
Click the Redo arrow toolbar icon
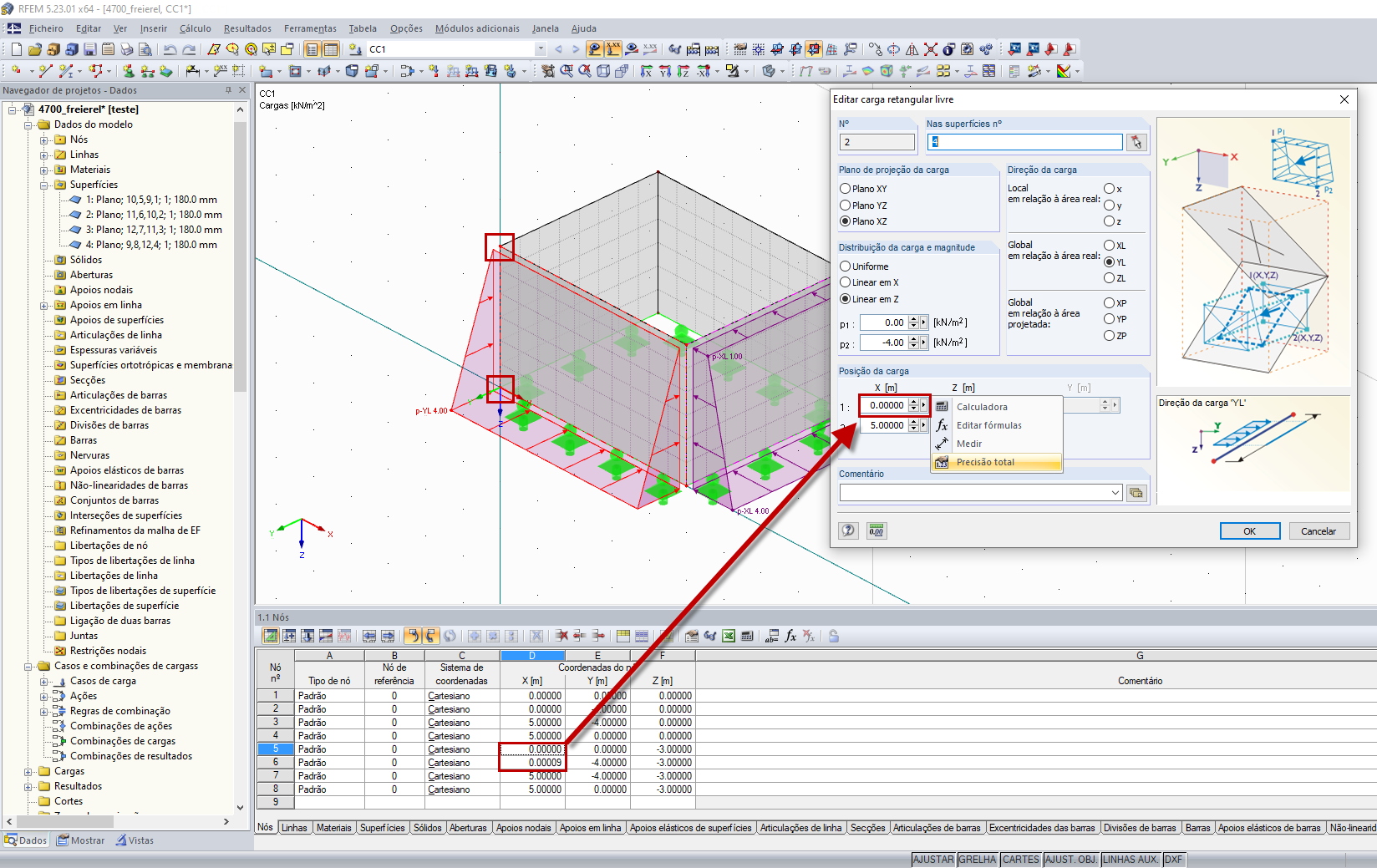[x=189, y=49]
